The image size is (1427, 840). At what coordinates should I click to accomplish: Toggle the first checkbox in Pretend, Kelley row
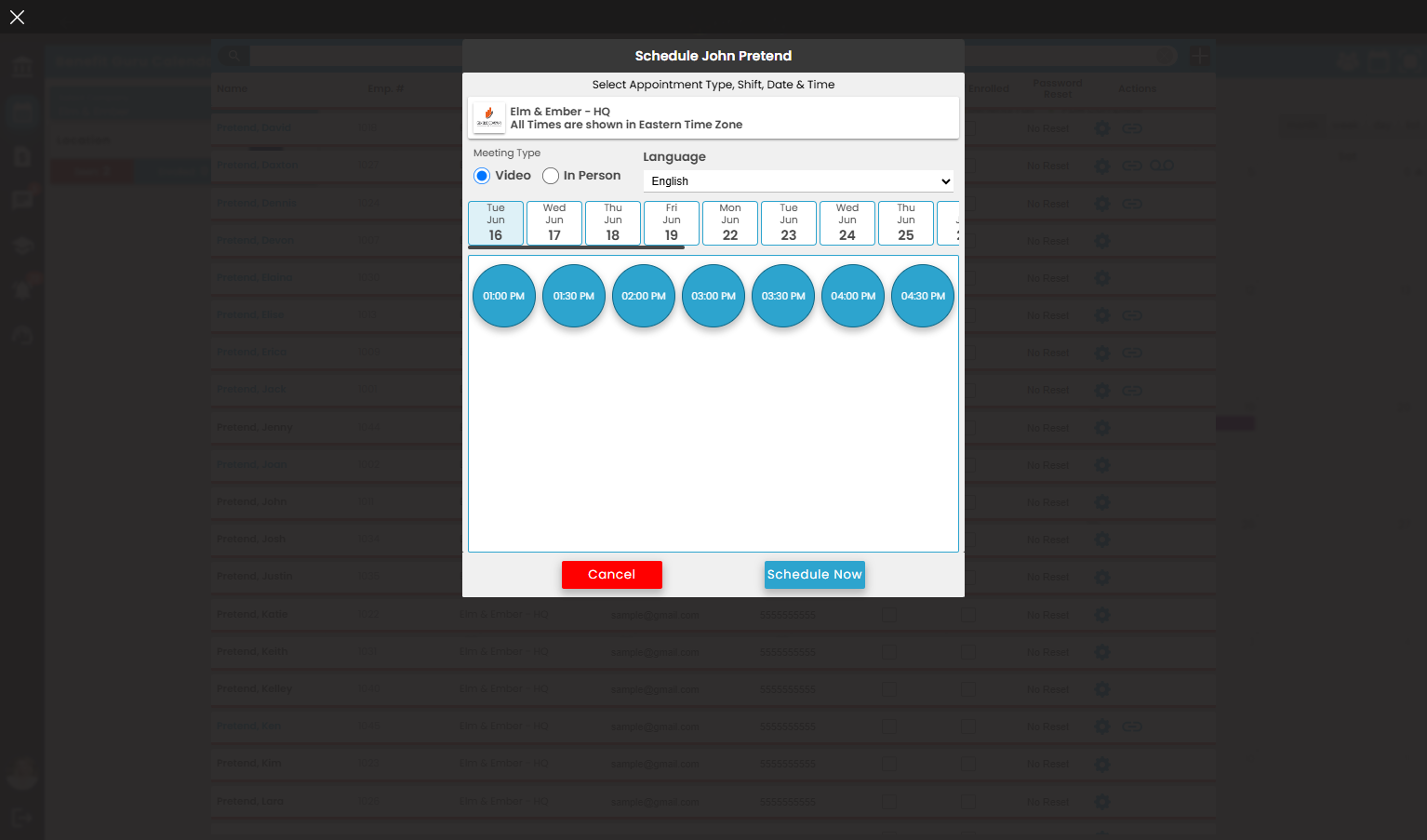889,689
